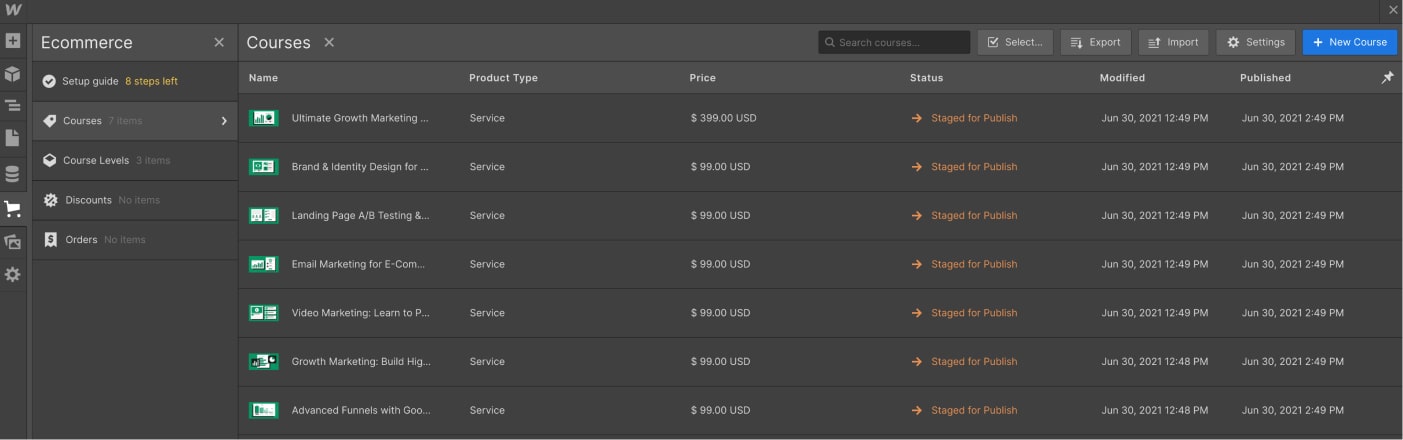Open the CMS database icon
Image resolution: width=1403 pixels, height=440 pixels.
[x=12, y=174]
